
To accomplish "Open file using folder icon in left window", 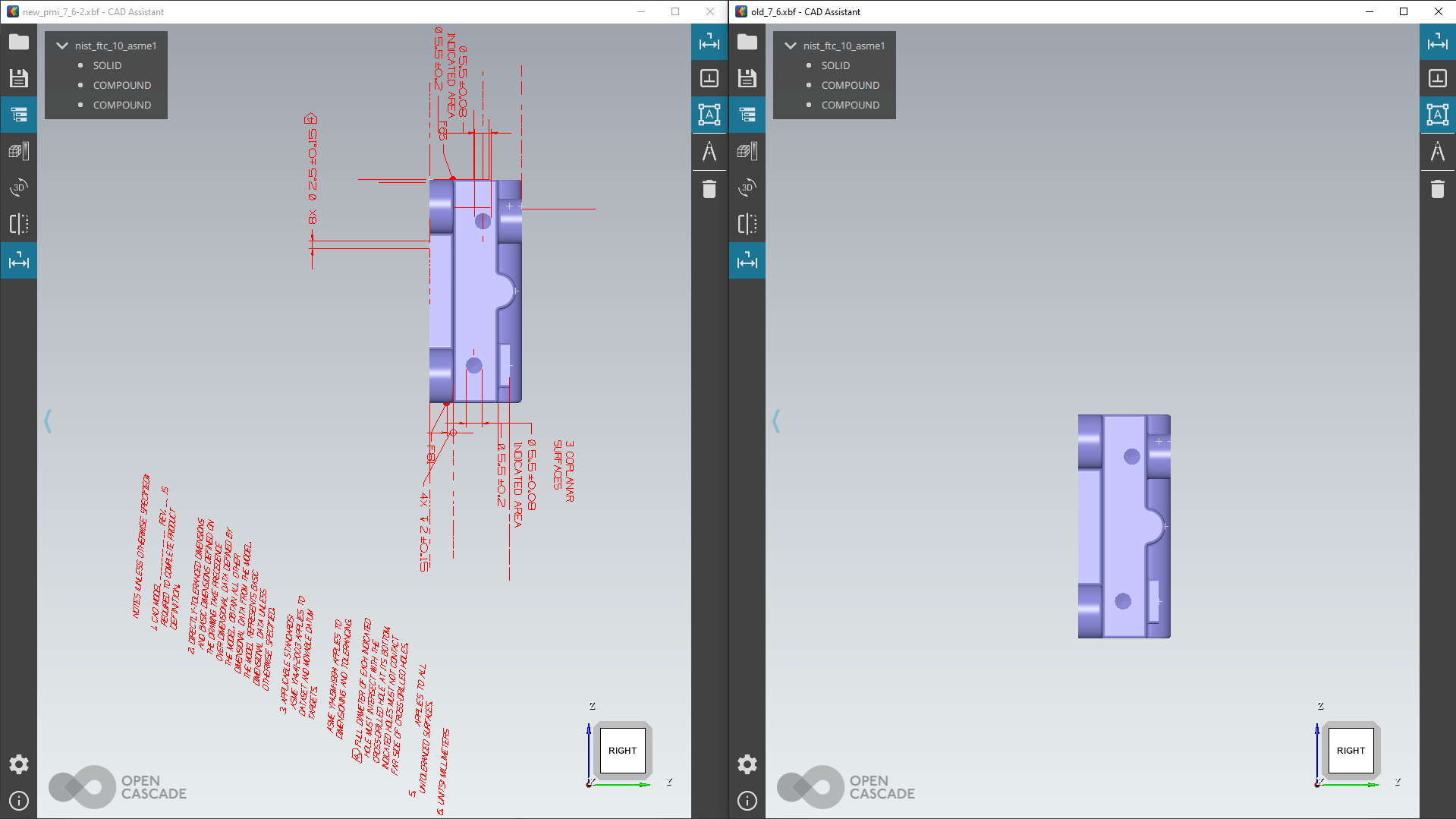I will coord(19,43).
